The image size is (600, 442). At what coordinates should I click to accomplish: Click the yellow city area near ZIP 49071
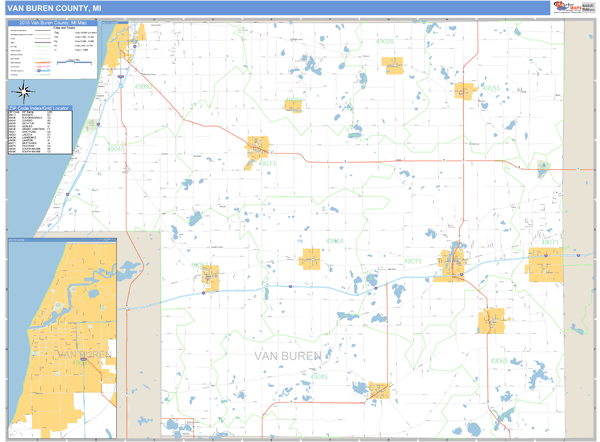click(x=547, y=264)
